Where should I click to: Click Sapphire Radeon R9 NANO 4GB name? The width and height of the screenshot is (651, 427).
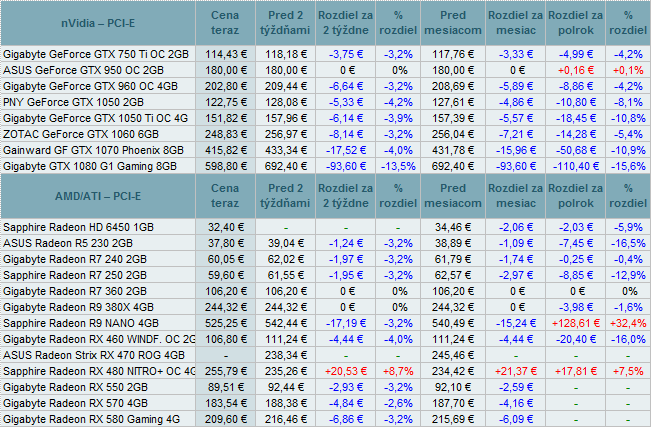pyautogui.click(x=81, y=323)
